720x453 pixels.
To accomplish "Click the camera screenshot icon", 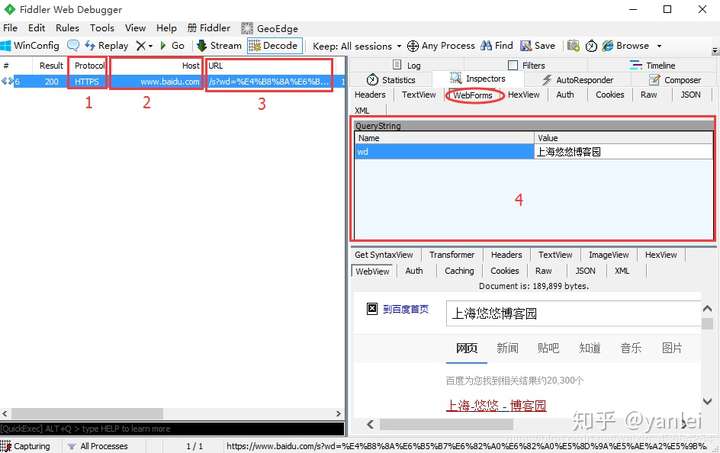I will 573,46.
